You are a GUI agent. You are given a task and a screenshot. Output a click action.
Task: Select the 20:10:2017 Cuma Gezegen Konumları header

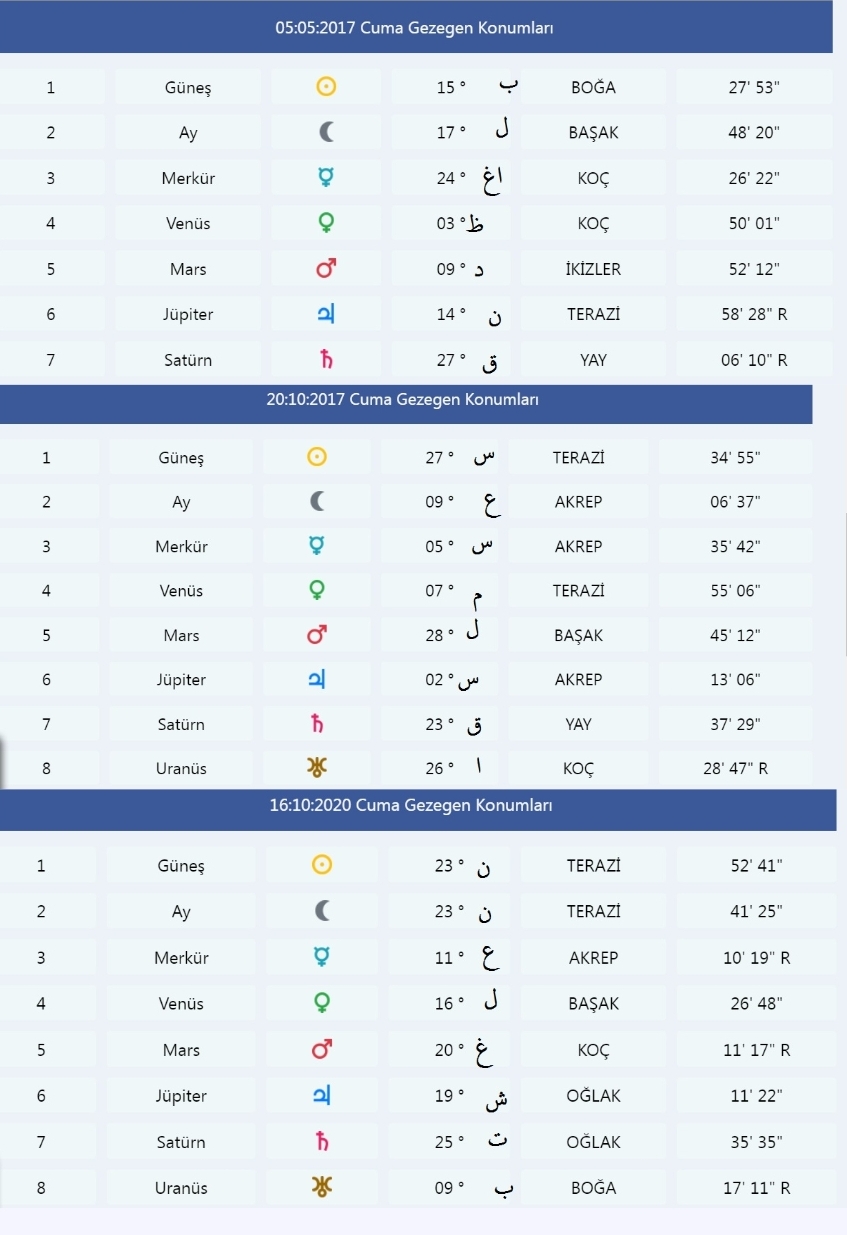click(x=403, y=399)
